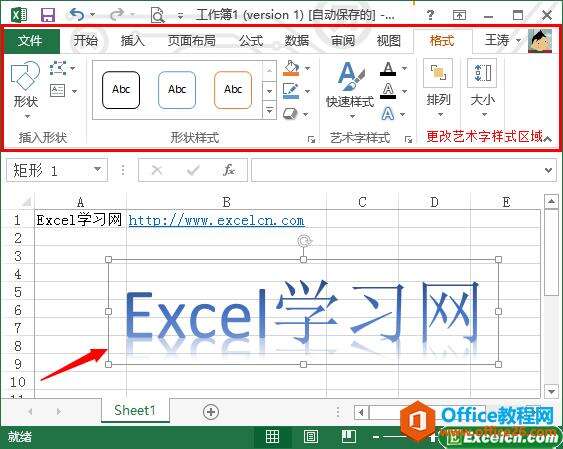
Task: Open Print Preview from quick access toolbar
Action: click(157, 15)
